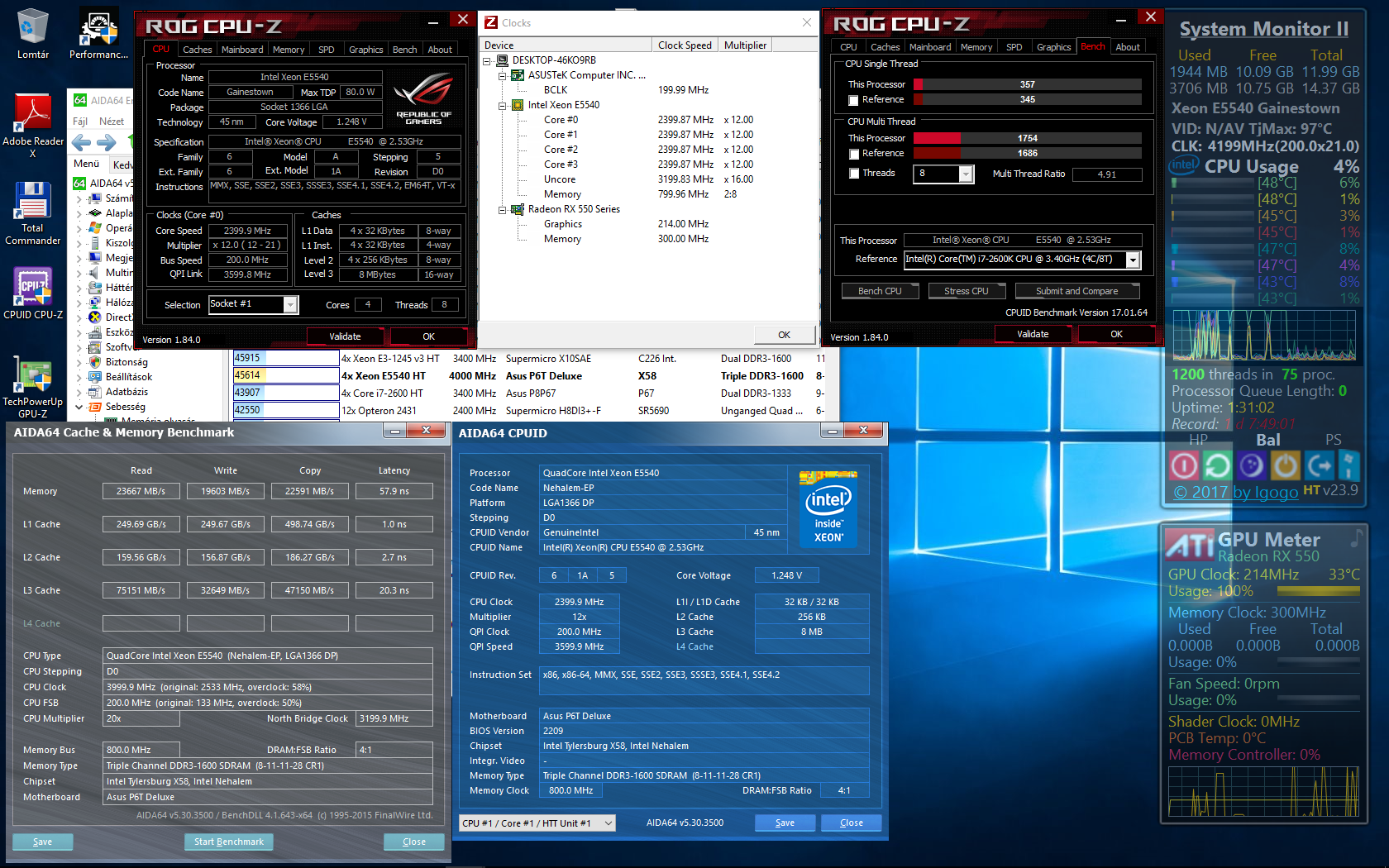Switch to Mainboard tab in left CPU-Z window
1389x868 pixels.
[x=242, y=50]
